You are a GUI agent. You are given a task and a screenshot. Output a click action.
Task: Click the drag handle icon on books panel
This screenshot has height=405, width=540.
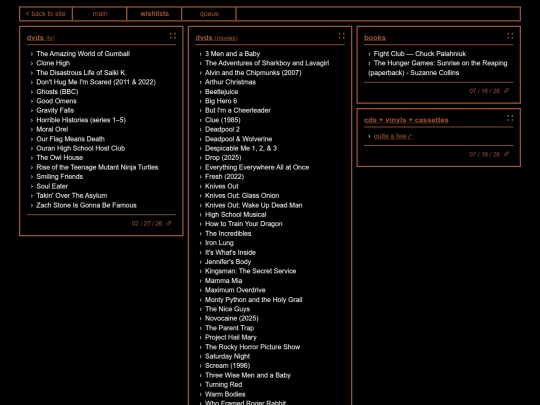[510, 36]
